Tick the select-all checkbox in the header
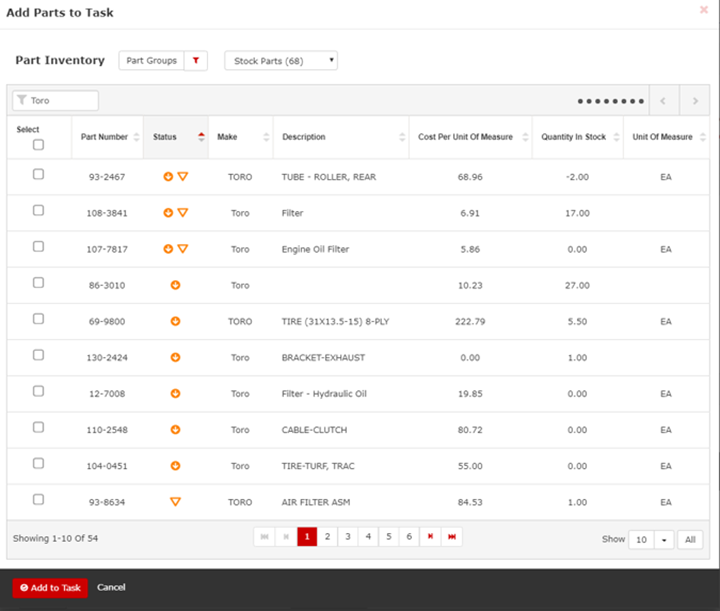 click(x=38, y=144)
